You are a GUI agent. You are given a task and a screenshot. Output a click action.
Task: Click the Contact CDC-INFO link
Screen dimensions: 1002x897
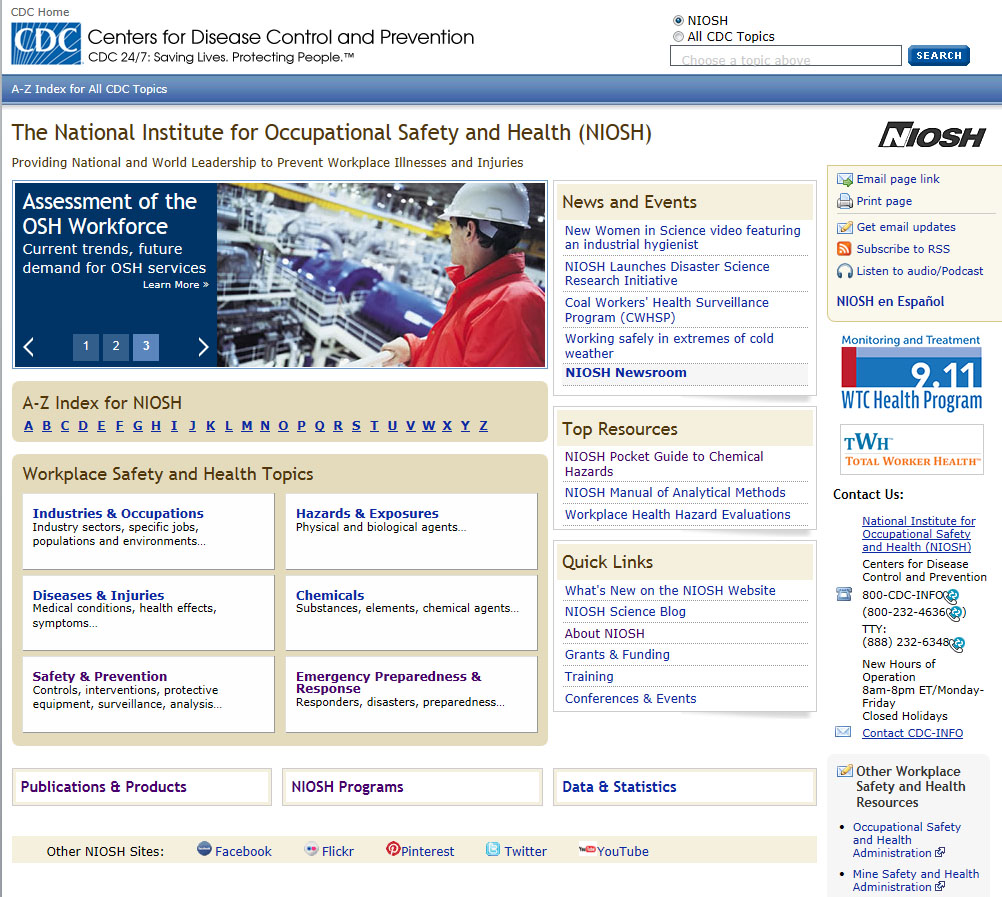coord(913,733)
